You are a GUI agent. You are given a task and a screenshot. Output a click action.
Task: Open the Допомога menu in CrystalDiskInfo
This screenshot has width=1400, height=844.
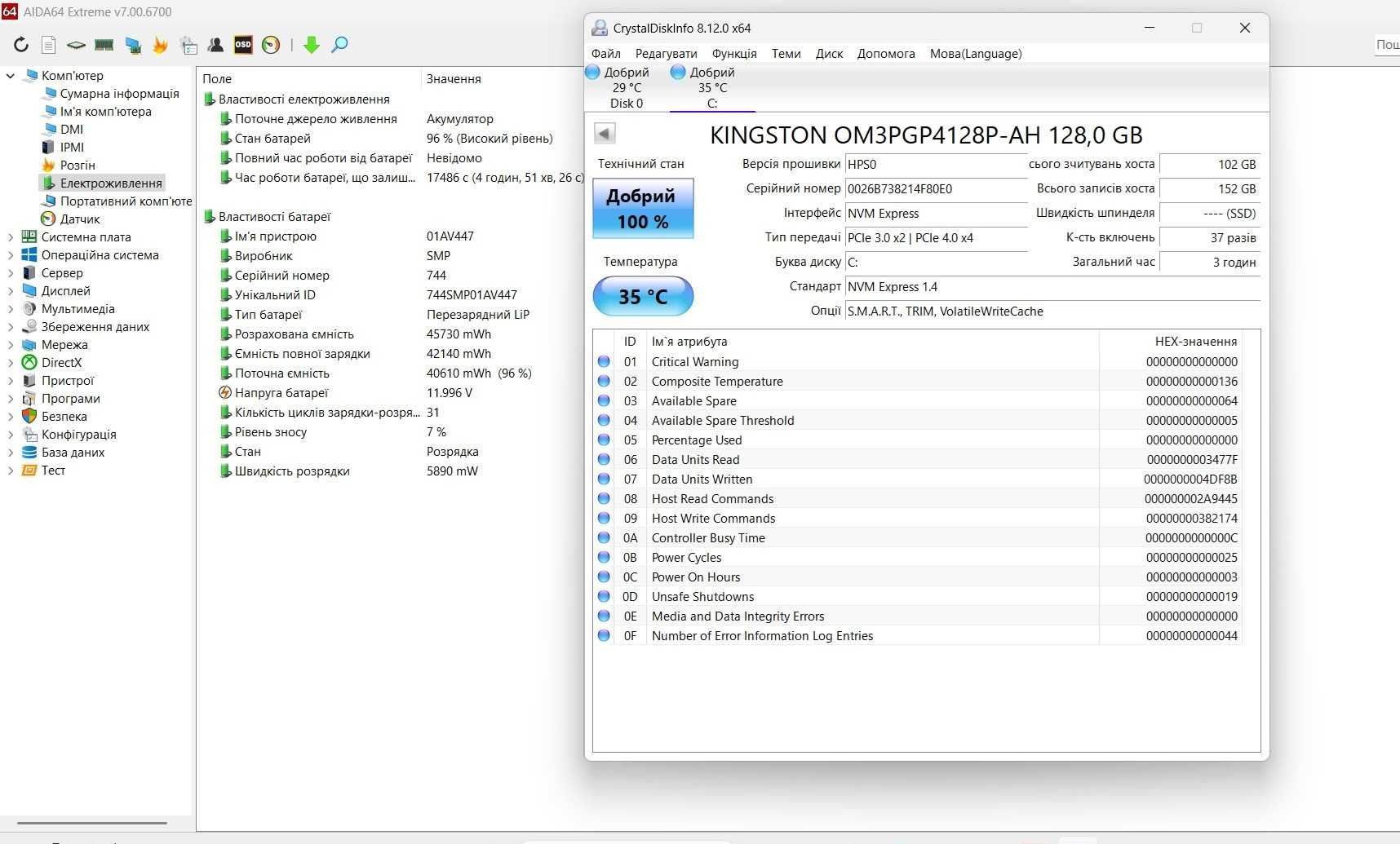point(886,53)
